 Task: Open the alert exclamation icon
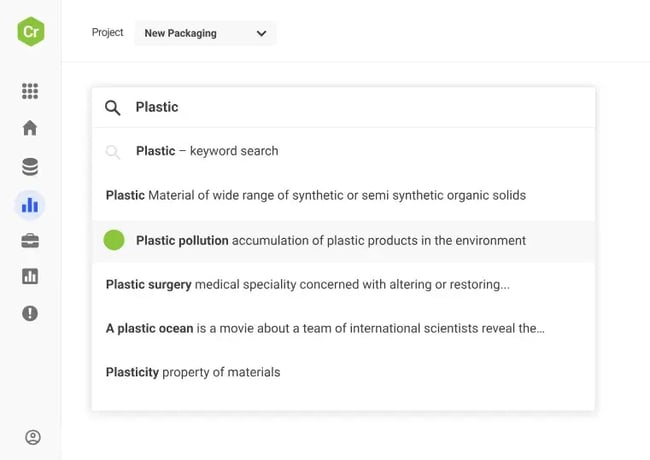(x=30, y=313)
